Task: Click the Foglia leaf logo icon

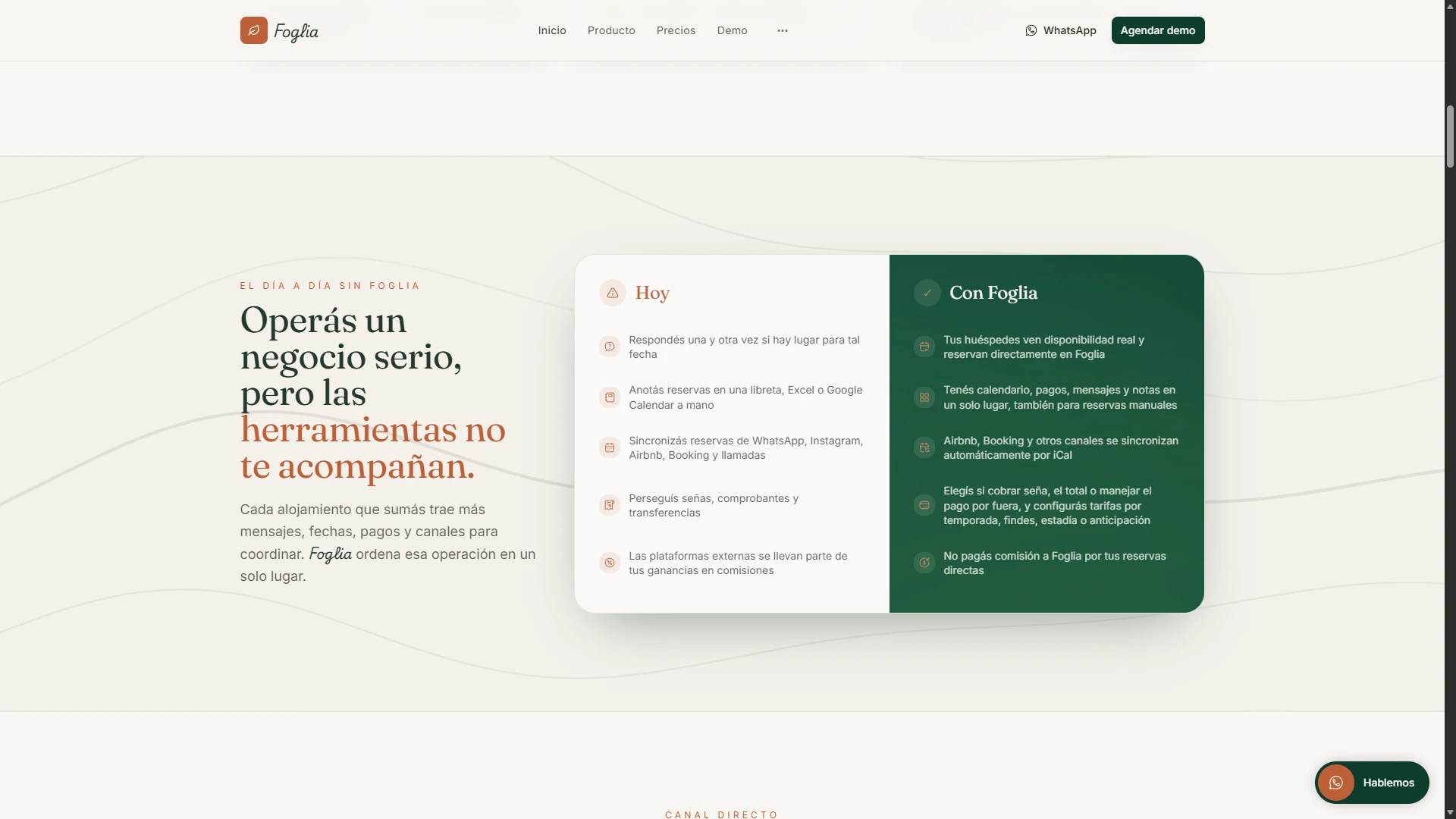Action: coord(254,30)
